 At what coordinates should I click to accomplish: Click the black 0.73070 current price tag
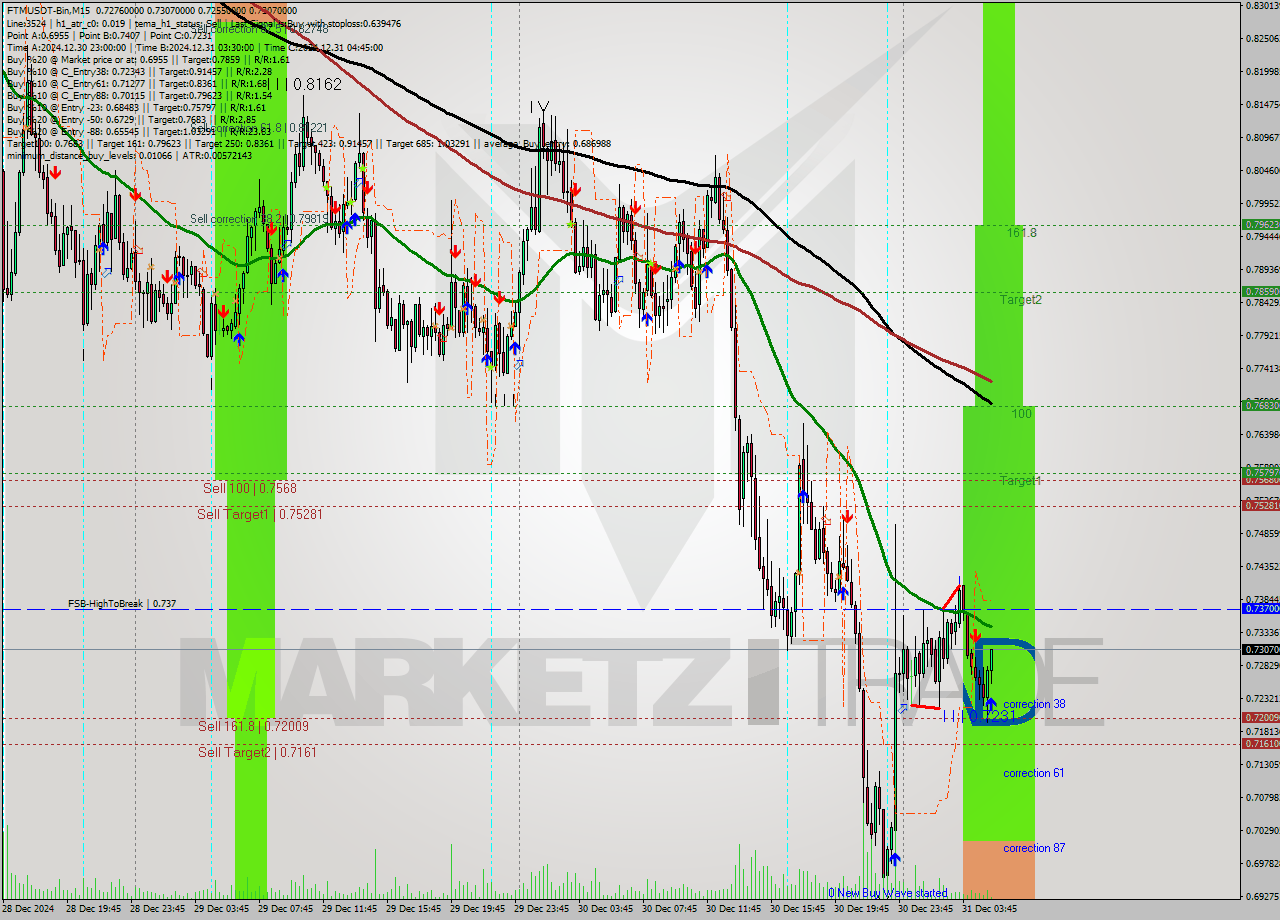click(x=1260, y=649)
